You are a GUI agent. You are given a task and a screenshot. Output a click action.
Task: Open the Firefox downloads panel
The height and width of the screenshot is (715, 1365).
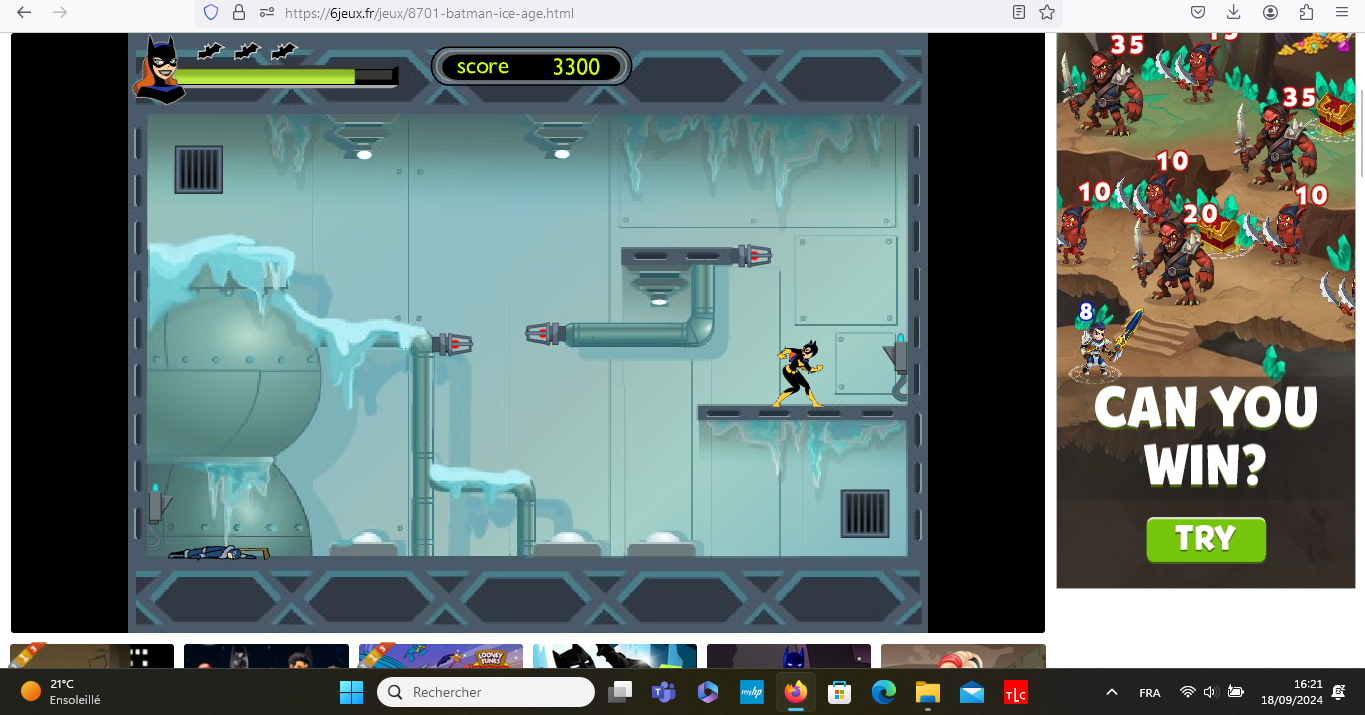pos(1233,13)
